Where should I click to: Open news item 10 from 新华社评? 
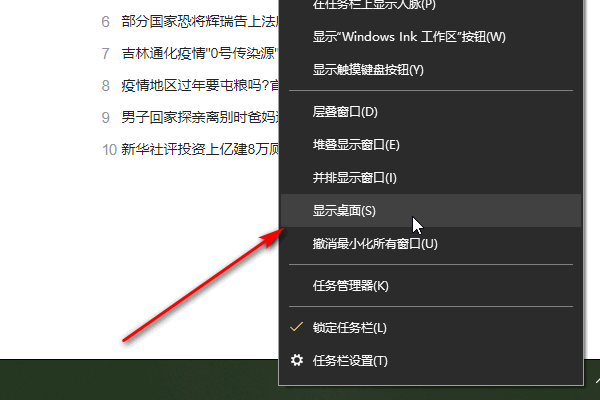click(200, 149)
